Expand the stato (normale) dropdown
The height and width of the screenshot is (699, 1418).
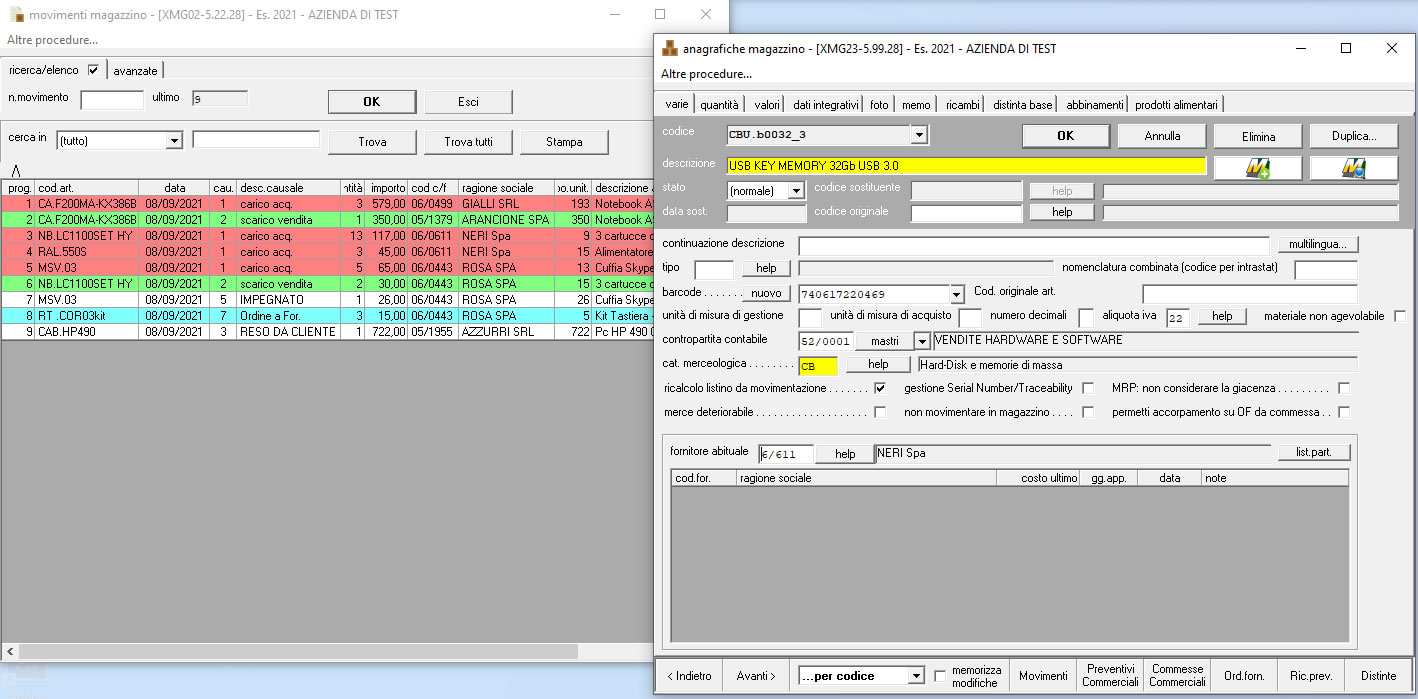coord(796,190)
